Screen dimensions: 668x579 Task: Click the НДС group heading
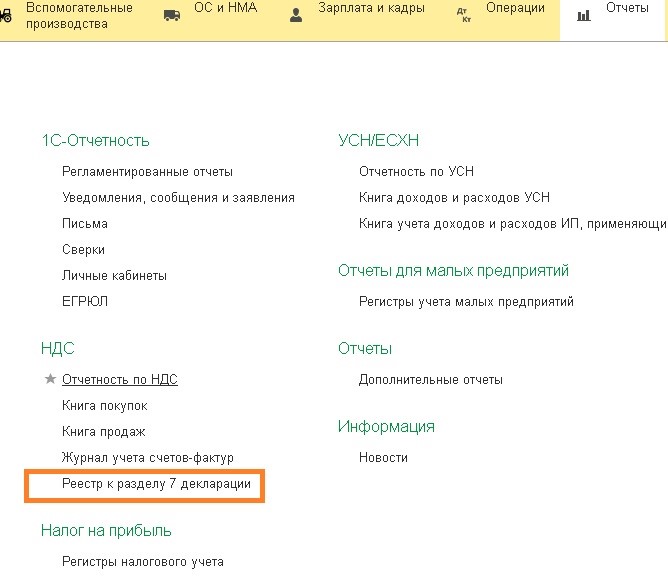(58, 349)
